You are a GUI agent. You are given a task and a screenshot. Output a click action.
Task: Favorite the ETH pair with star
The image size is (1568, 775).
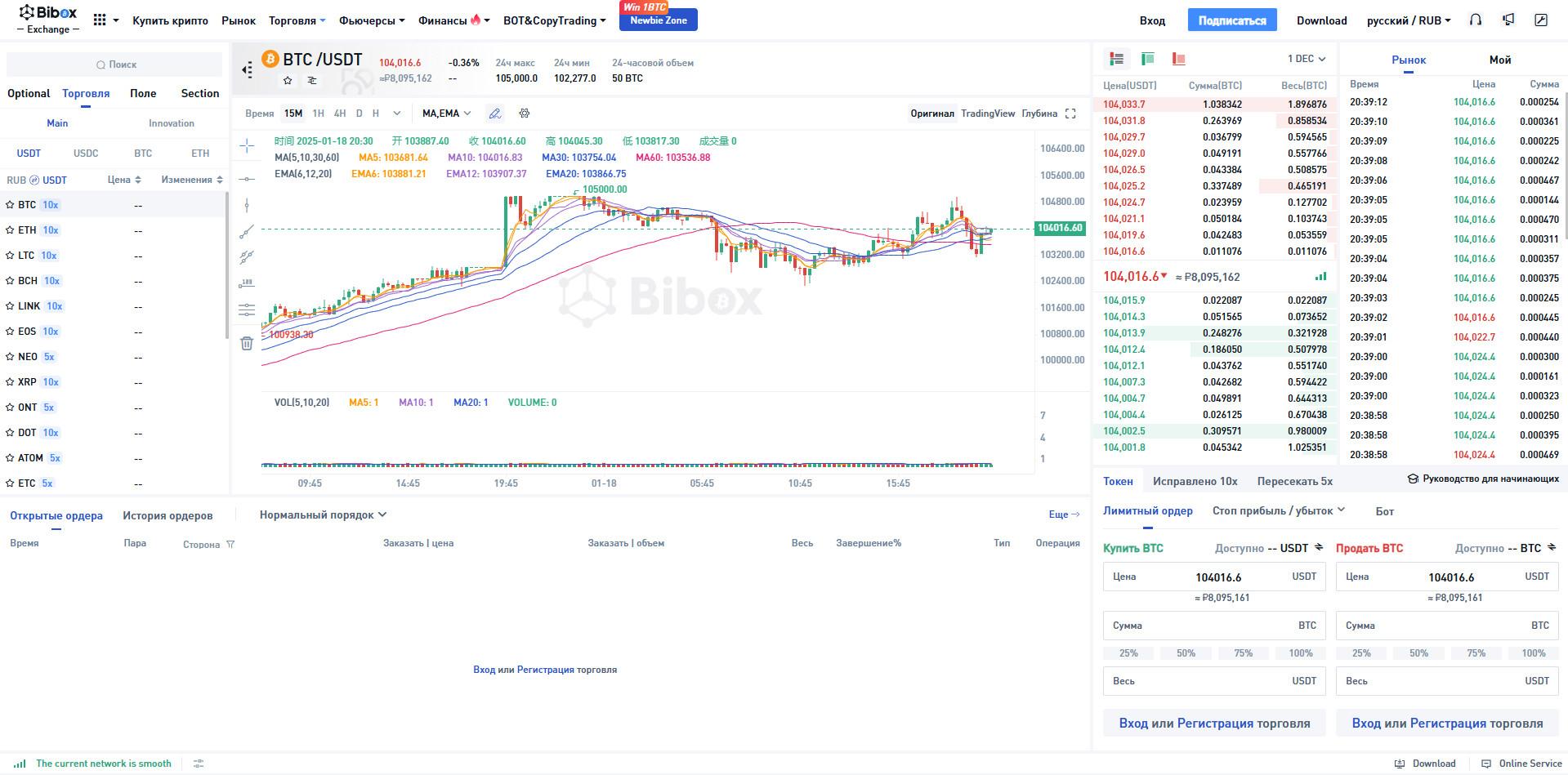[x=10, y=230]
